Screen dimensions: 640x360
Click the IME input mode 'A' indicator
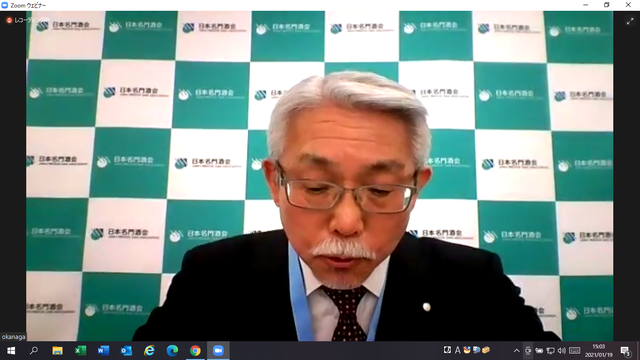pos(458,350)
